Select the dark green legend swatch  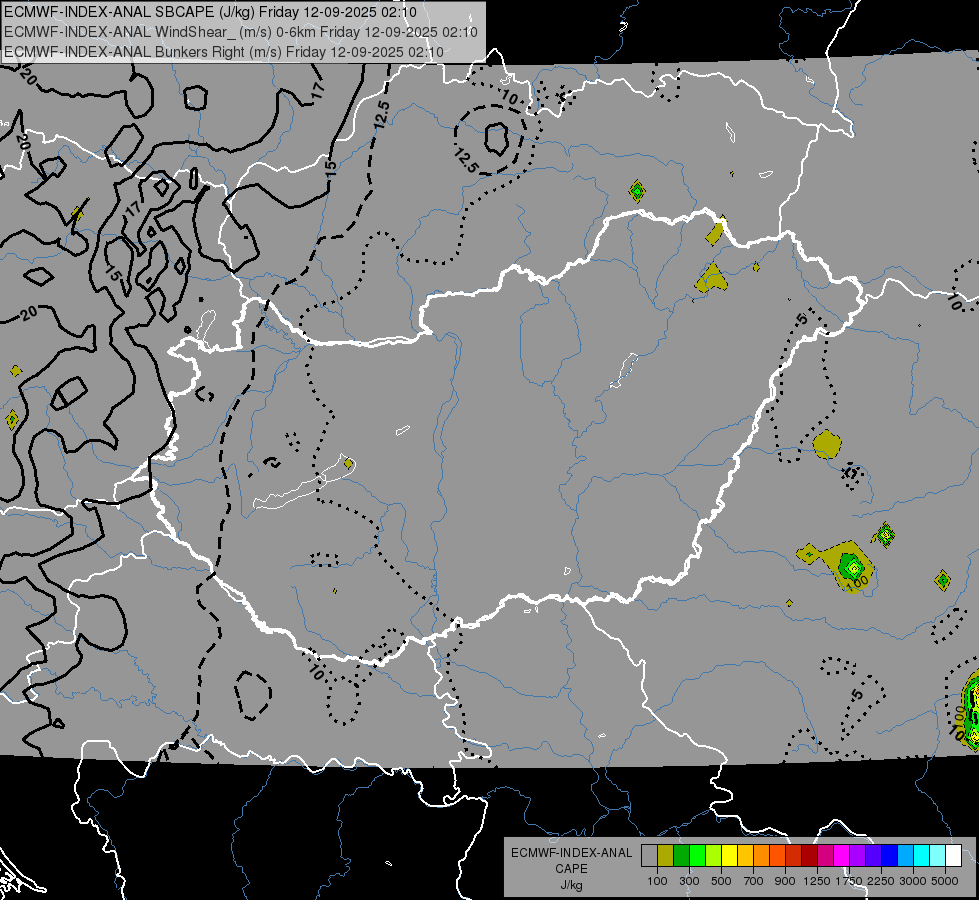click(681, 856)
